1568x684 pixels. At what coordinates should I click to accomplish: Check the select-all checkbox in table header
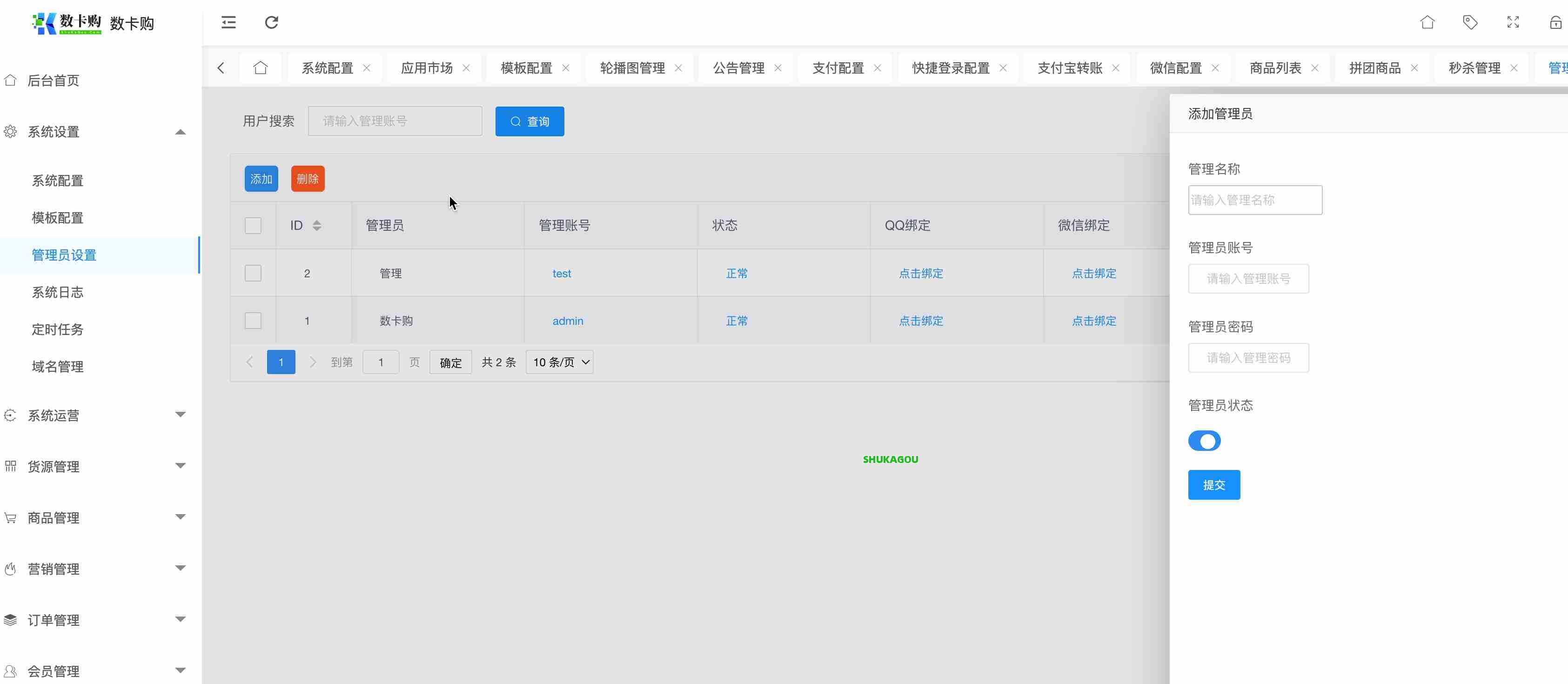pos(253,225)
